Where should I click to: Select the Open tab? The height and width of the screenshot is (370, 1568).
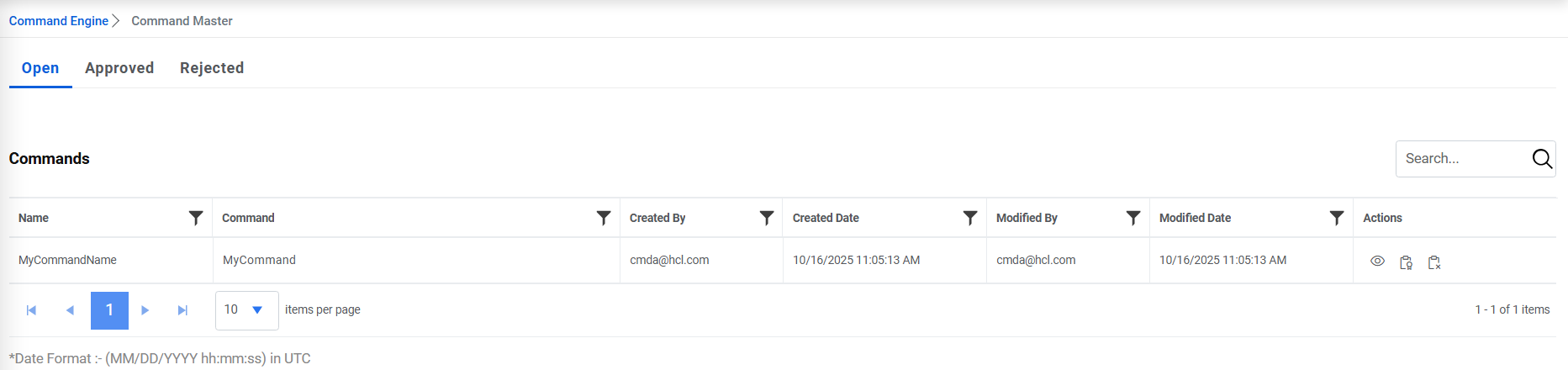coord(40,68)
